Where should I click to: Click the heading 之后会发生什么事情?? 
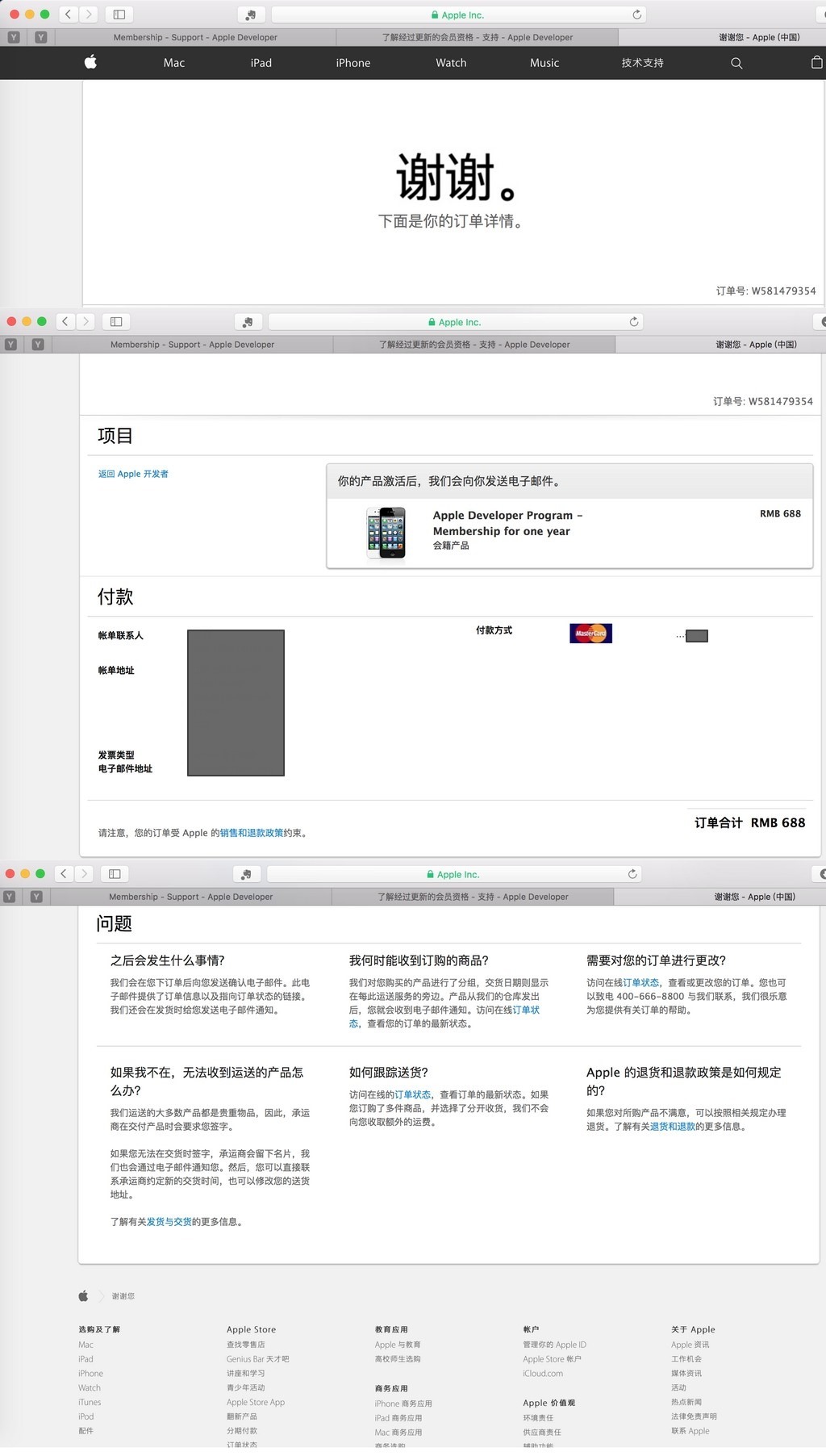pyautogui.click(x=168, y=960)
